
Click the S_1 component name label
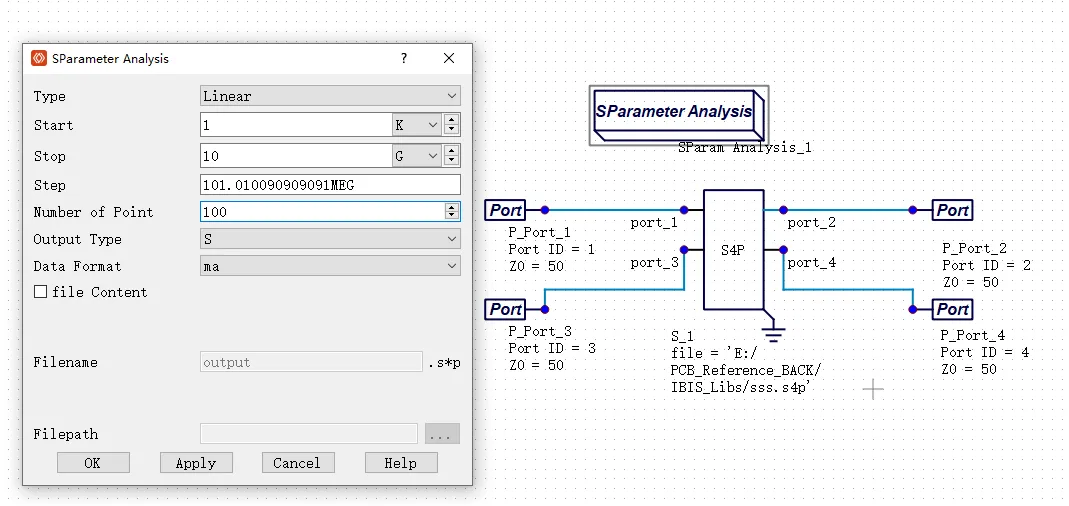(682, 336)
